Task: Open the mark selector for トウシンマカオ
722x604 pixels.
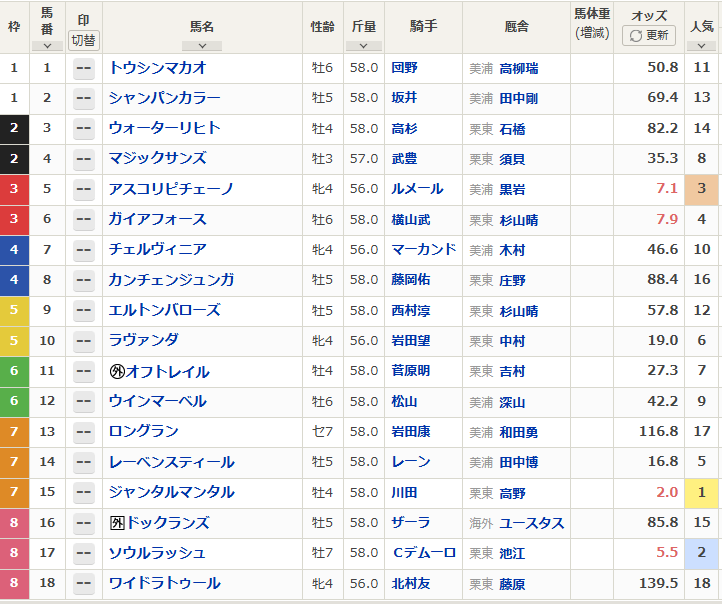Action: coord(84,68)
